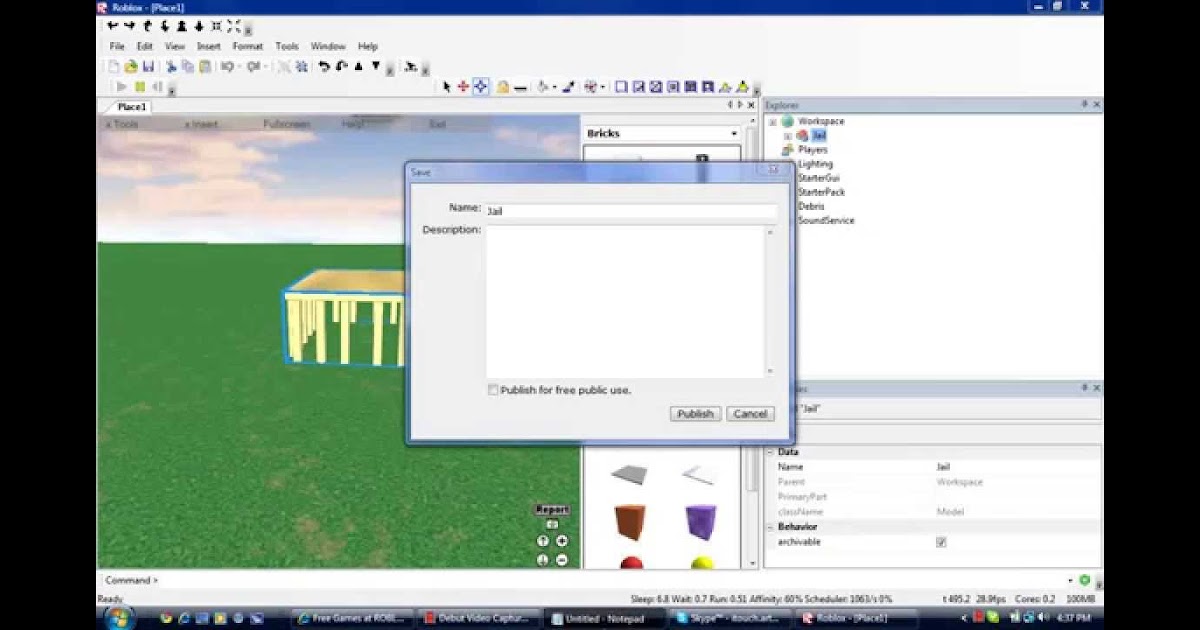The image size is (1200, 630).
Task: Click the color dropper tool icon
Action: pyautogui.click(x=569, y=87)
